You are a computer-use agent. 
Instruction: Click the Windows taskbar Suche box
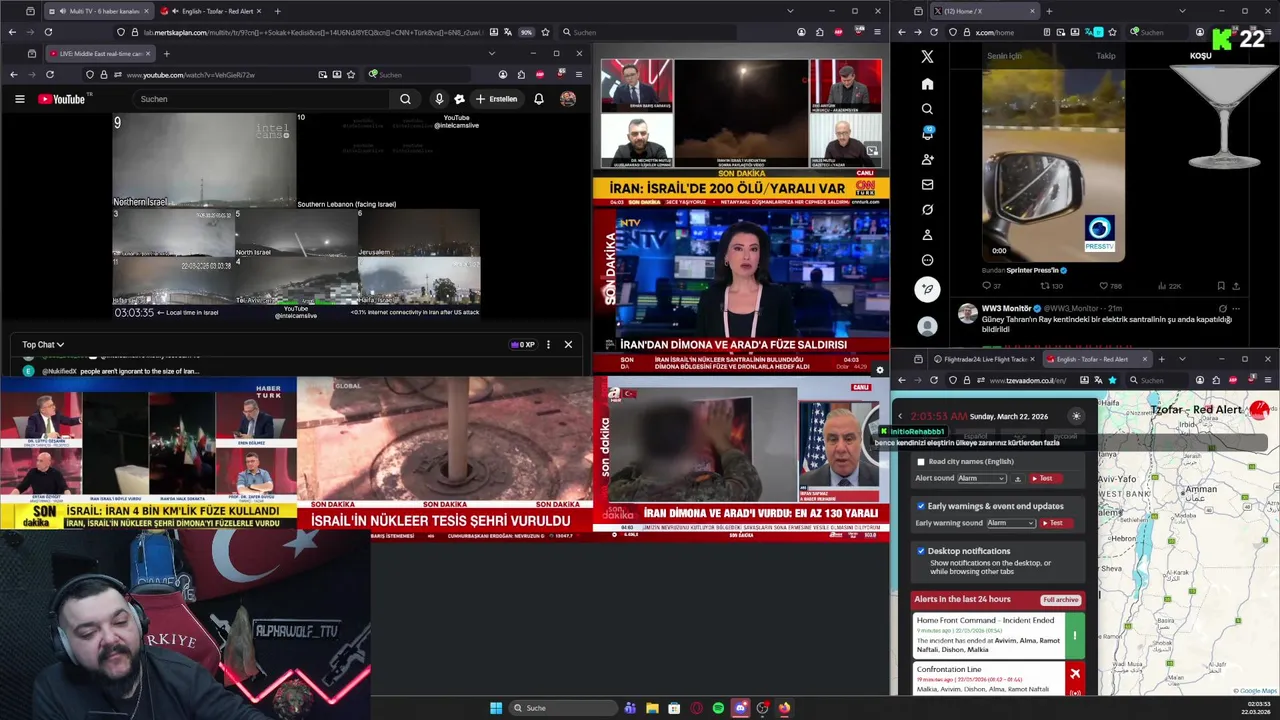click(x=563, y=708)
